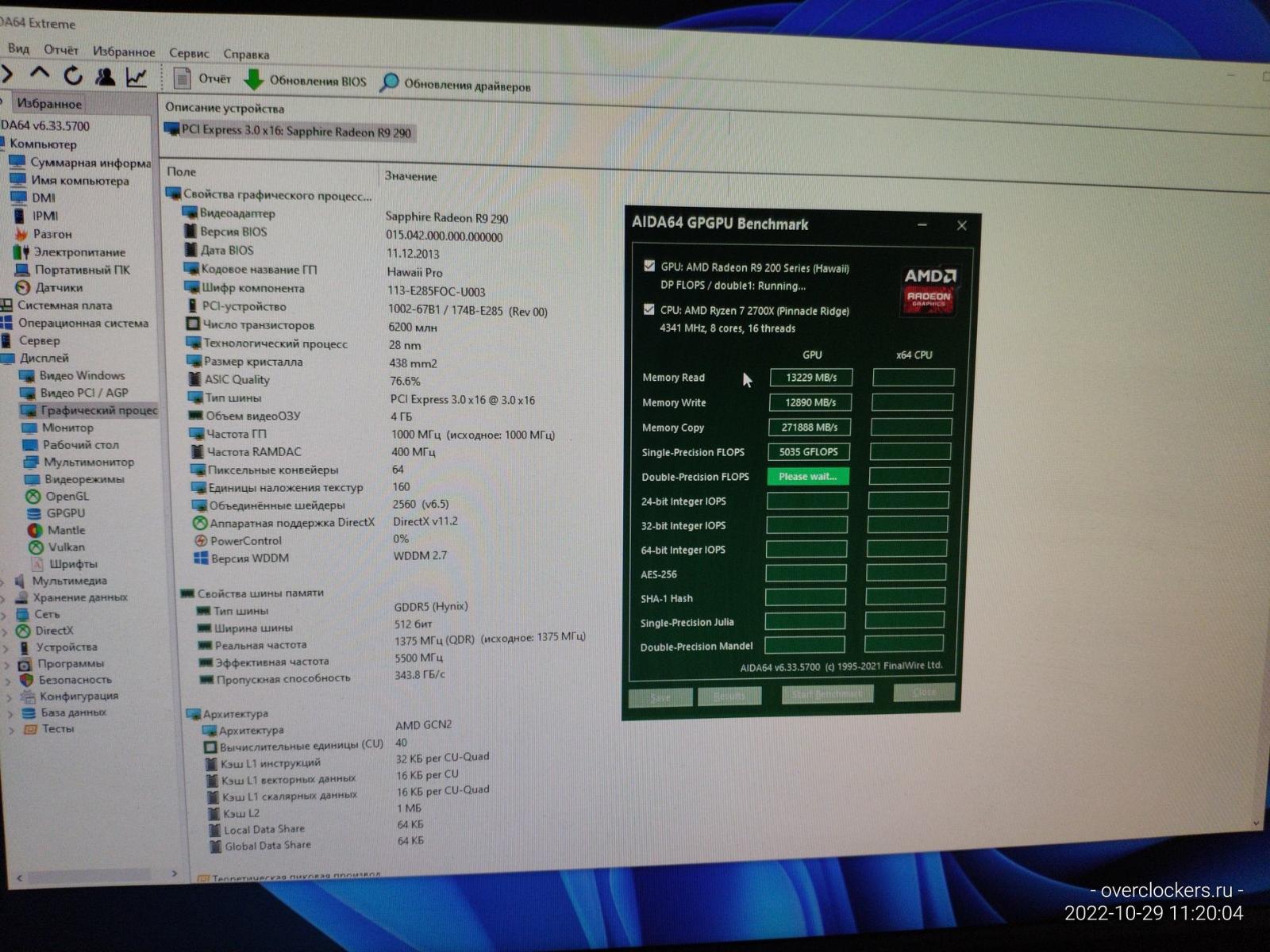Click the Имя компьютера tree icon

point(18,179)
